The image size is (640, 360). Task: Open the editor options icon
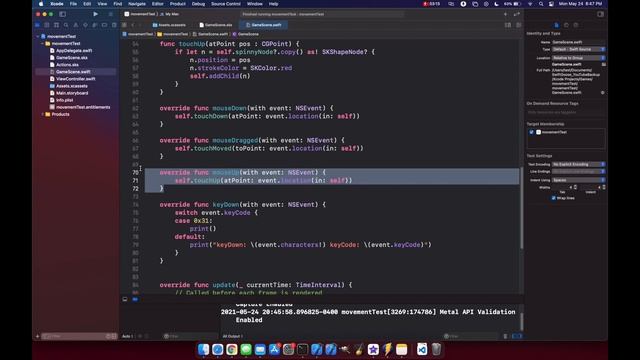pos(508,25)
